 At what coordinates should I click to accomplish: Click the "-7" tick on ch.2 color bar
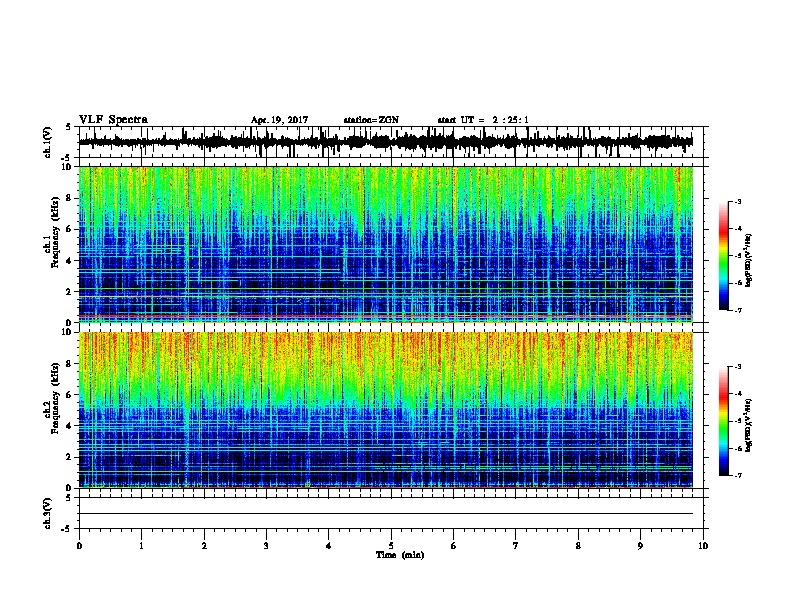click(737, 476)
